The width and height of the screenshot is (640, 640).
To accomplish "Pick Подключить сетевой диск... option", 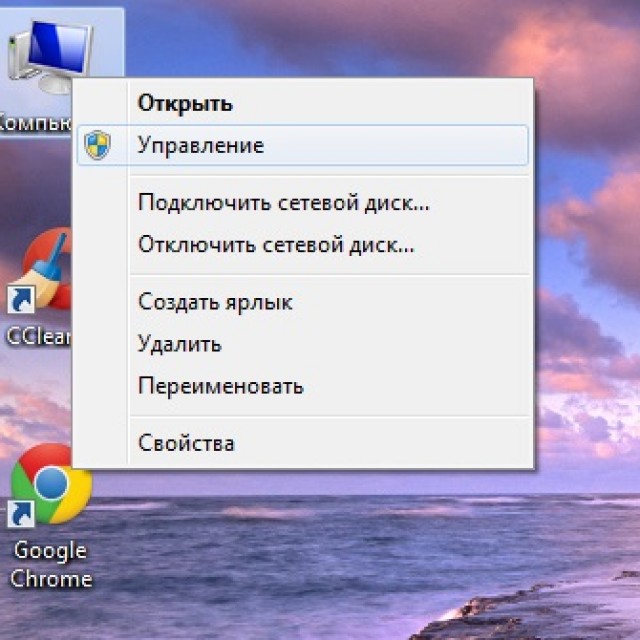I will (x=303, y=202).
